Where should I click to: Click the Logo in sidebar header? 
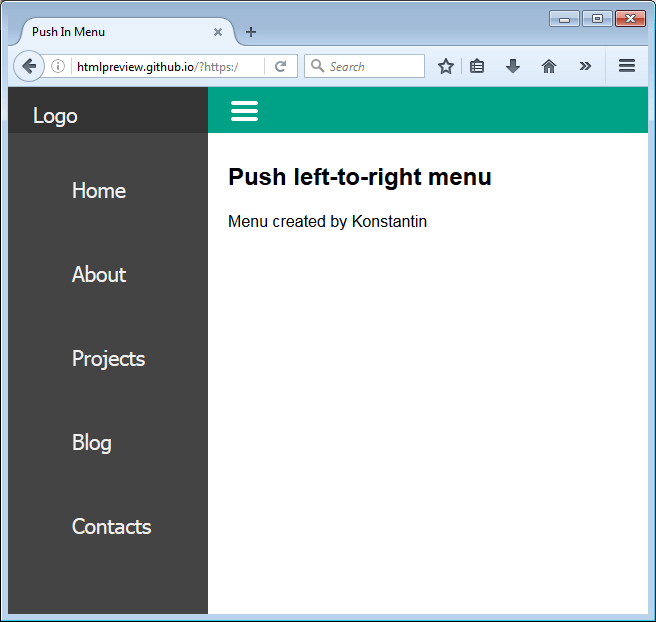tap(55, 116)
